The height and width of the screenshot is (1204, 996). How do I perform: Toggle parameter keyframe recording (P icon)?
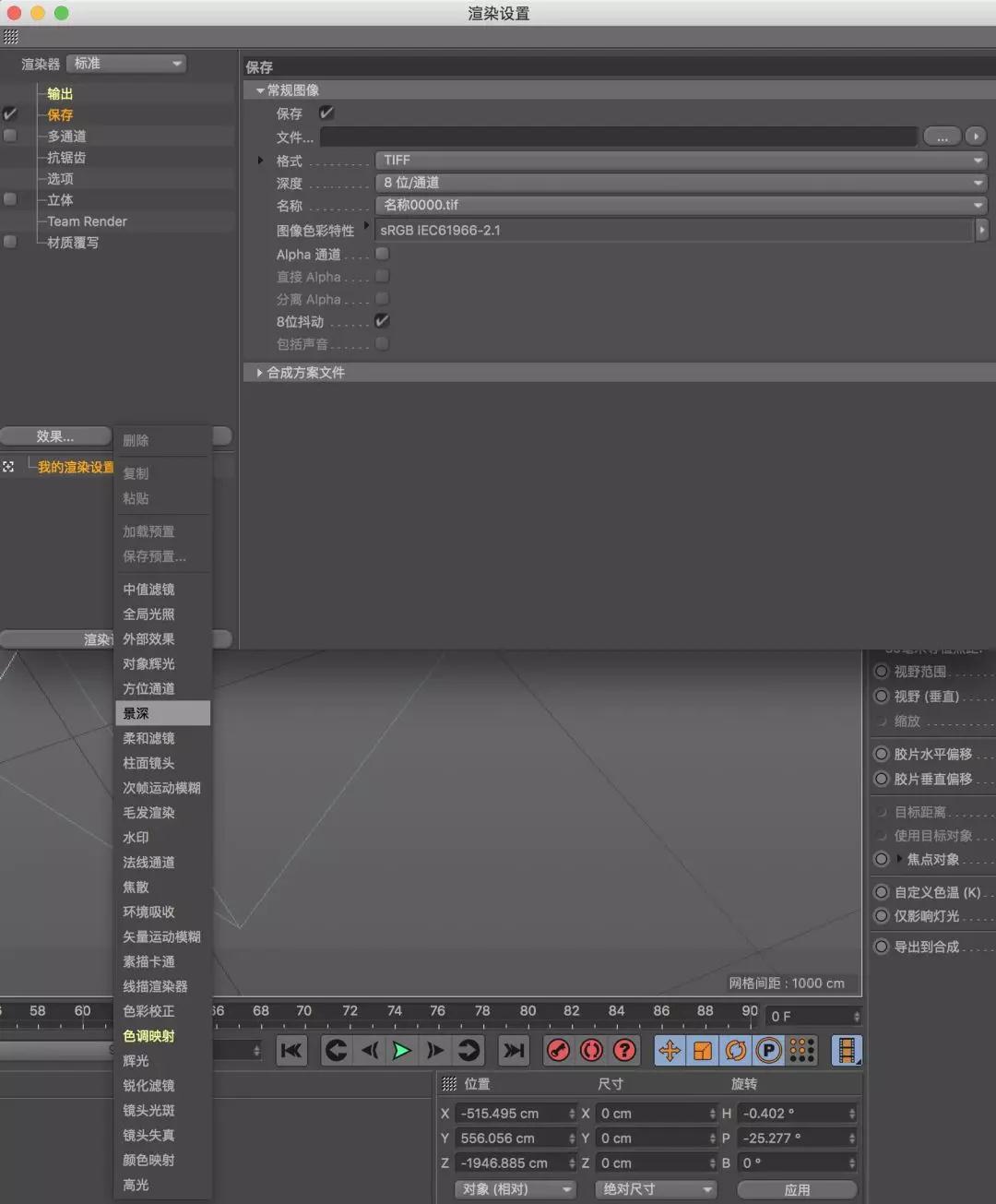(x=768, y=1050)
